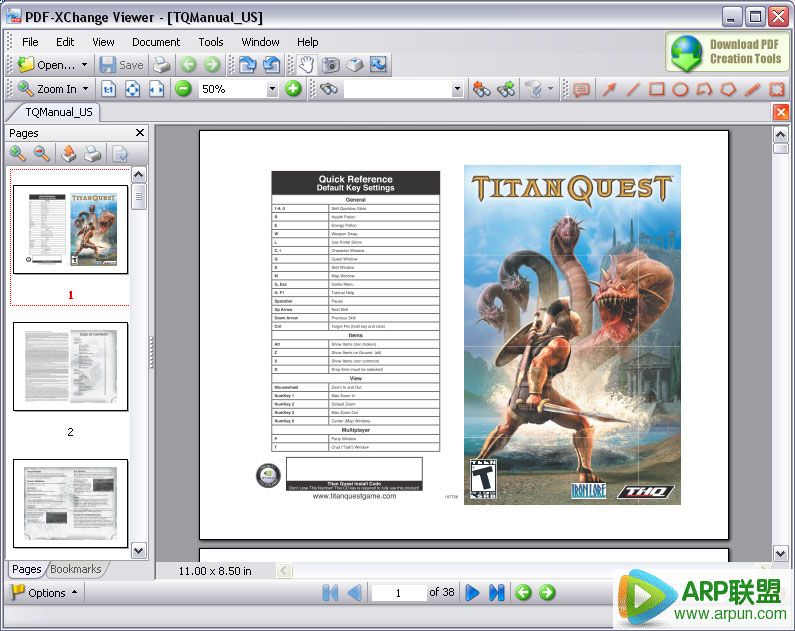Image resolution: width=795 pixels, height=631 pixels.
Task: Select page 2 thumbnail
Action: tap(70, 366)
